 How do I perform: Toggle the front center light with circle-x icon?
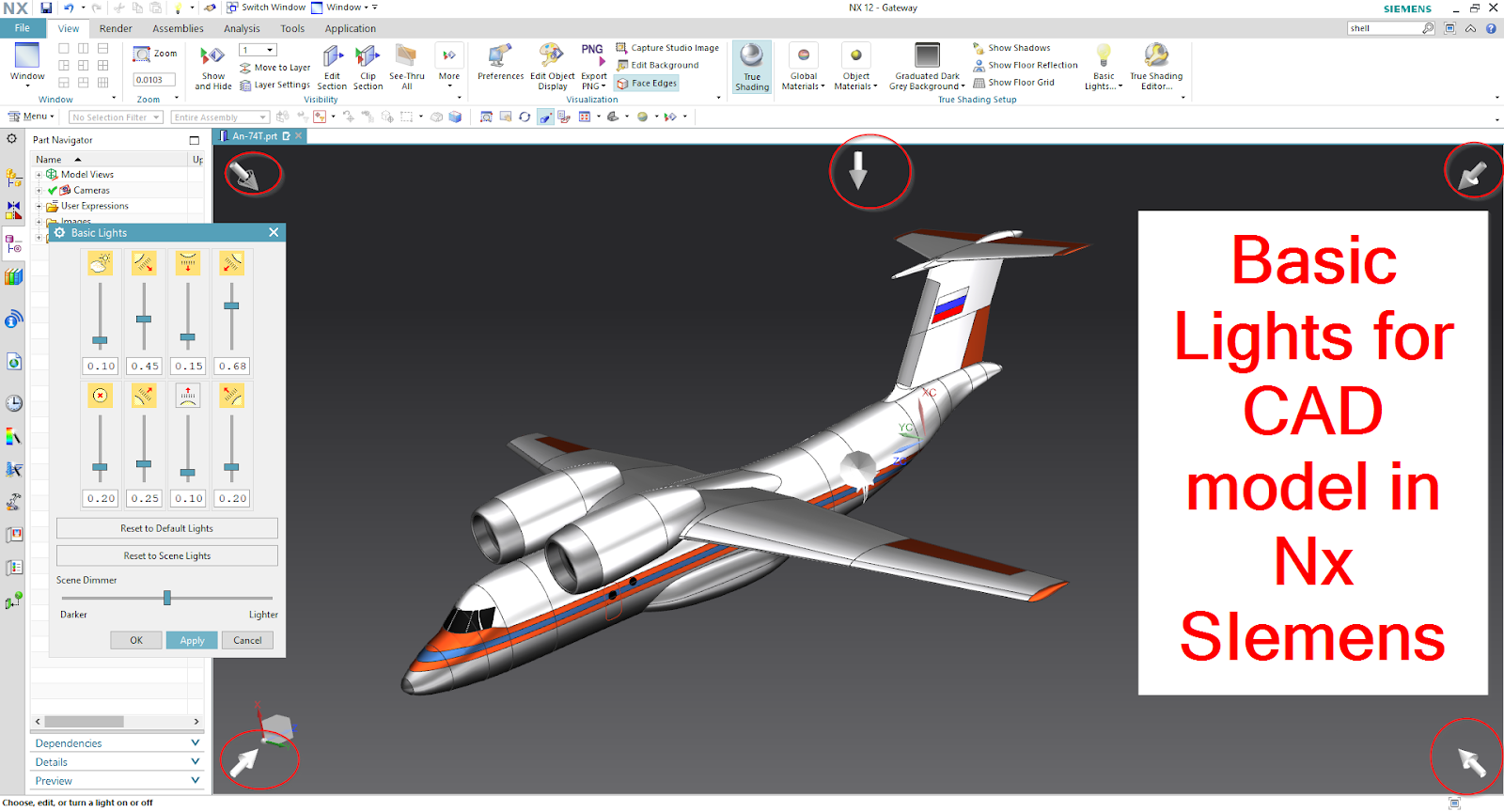tap(100, 396)
